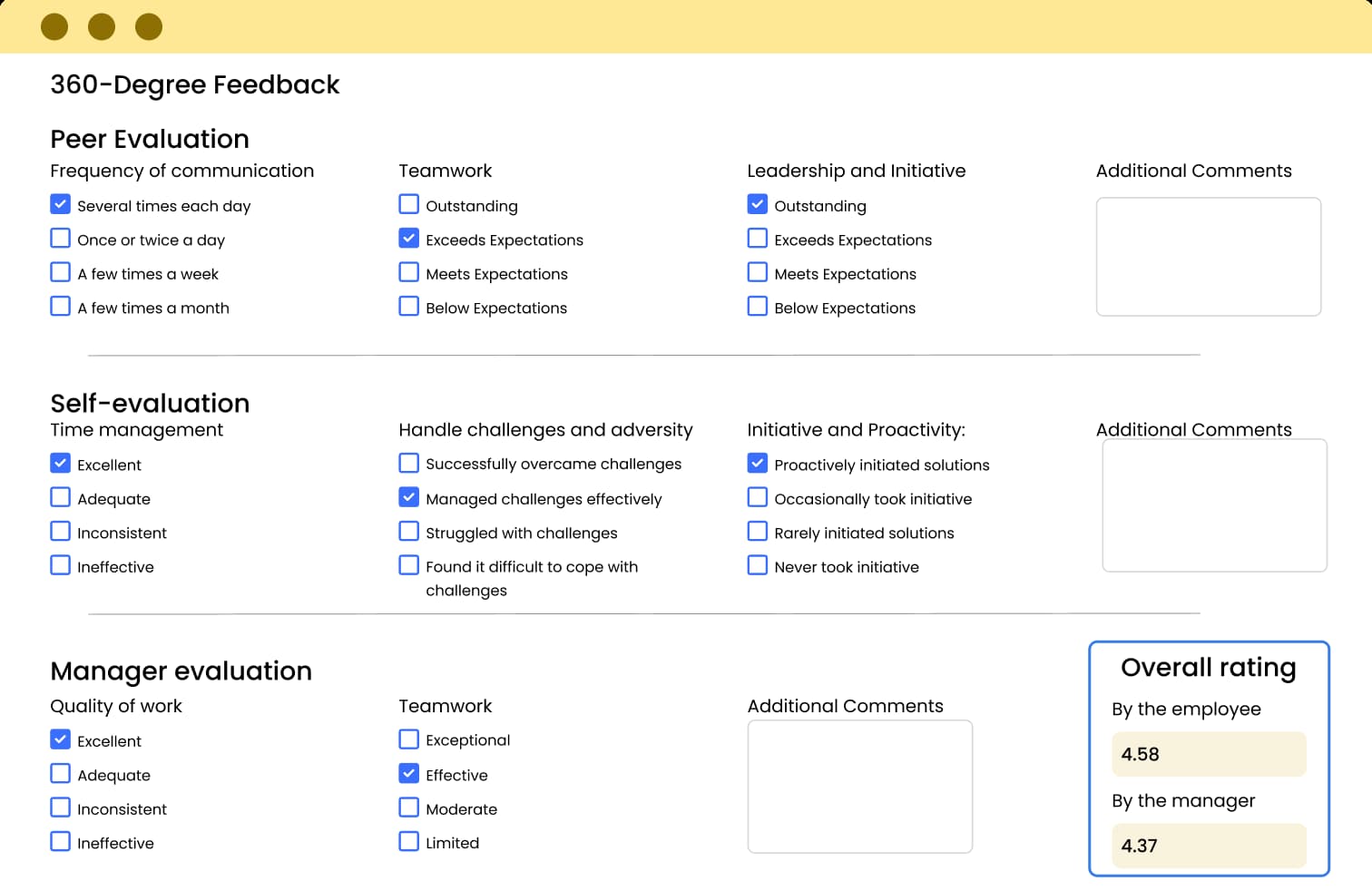Check 'Successfully overcame challenges' box

(409, 464)
